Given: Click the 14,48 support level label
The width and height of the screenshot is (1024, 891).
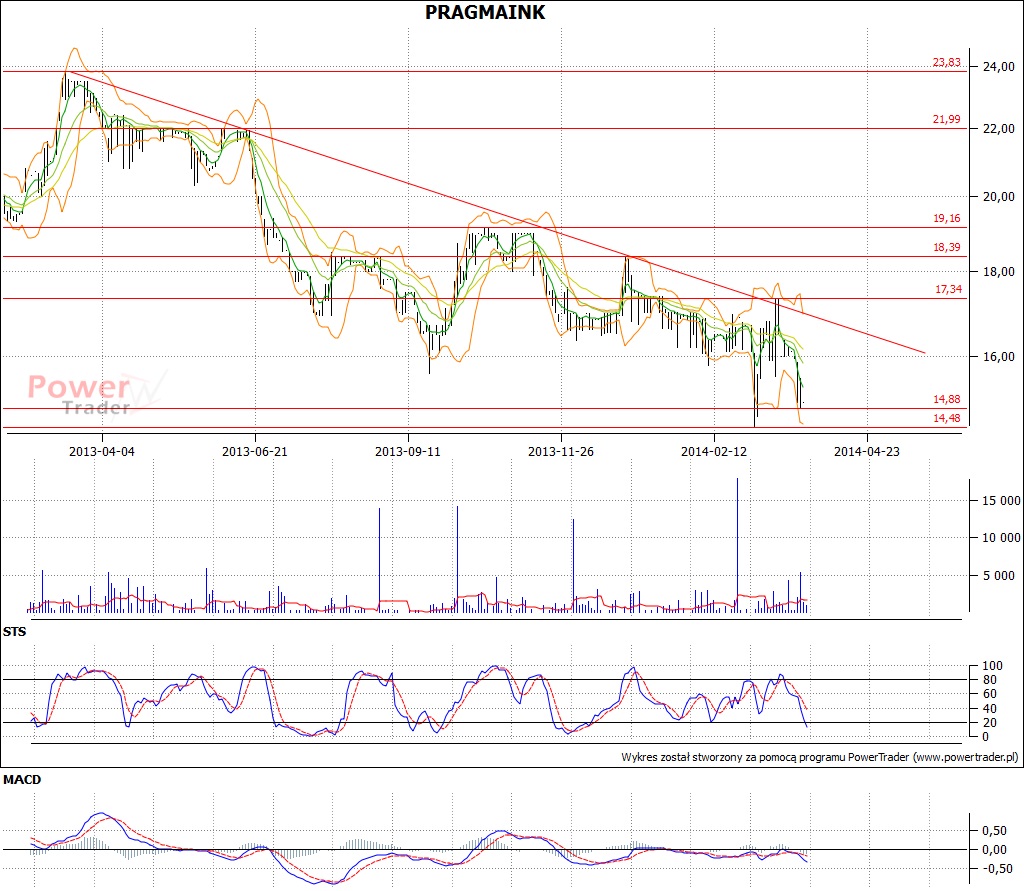Looking at the screenshot, I should pyautogui.click(x=946, y=418).
